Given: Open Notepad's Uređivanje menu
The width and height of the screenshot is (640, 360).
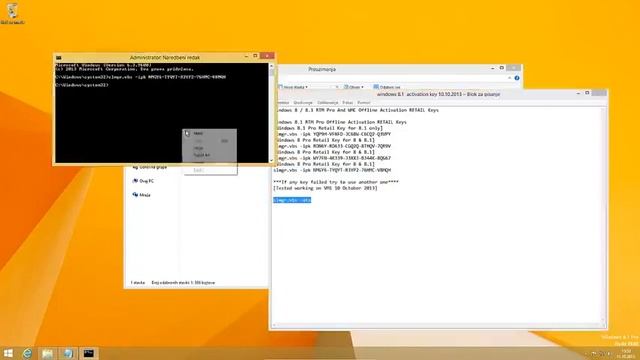Looking at the screenshot, I should click(x=303, y=102).
